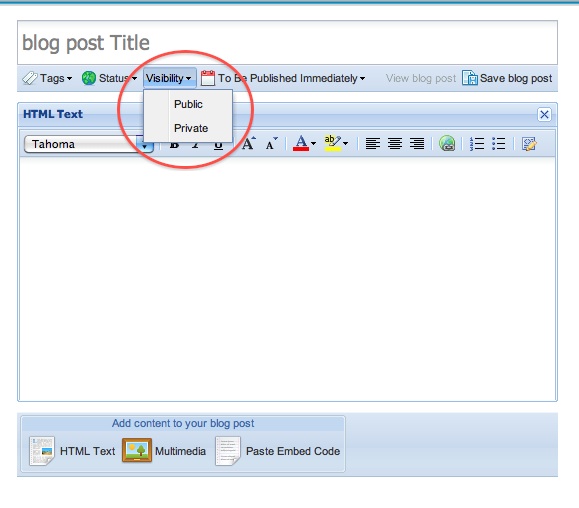Add Paste Embed Code block
The height and width of the screenshot is (508, 579).
click(x=278, y=451)
